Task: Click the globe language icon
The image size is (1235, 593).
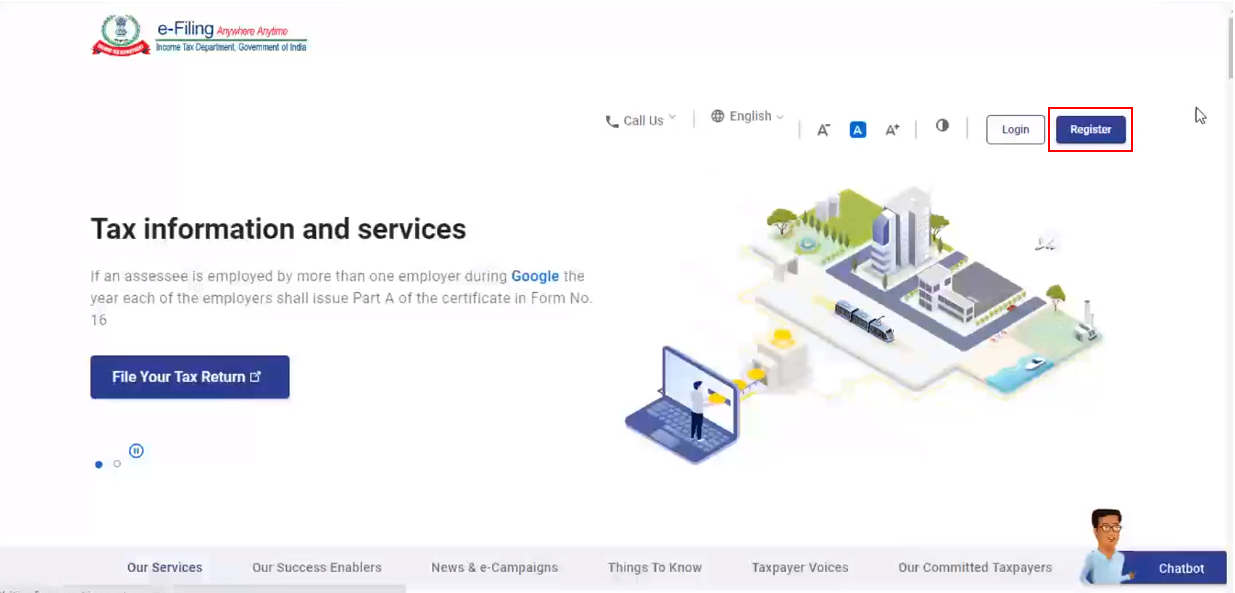Action: point(717,116)
